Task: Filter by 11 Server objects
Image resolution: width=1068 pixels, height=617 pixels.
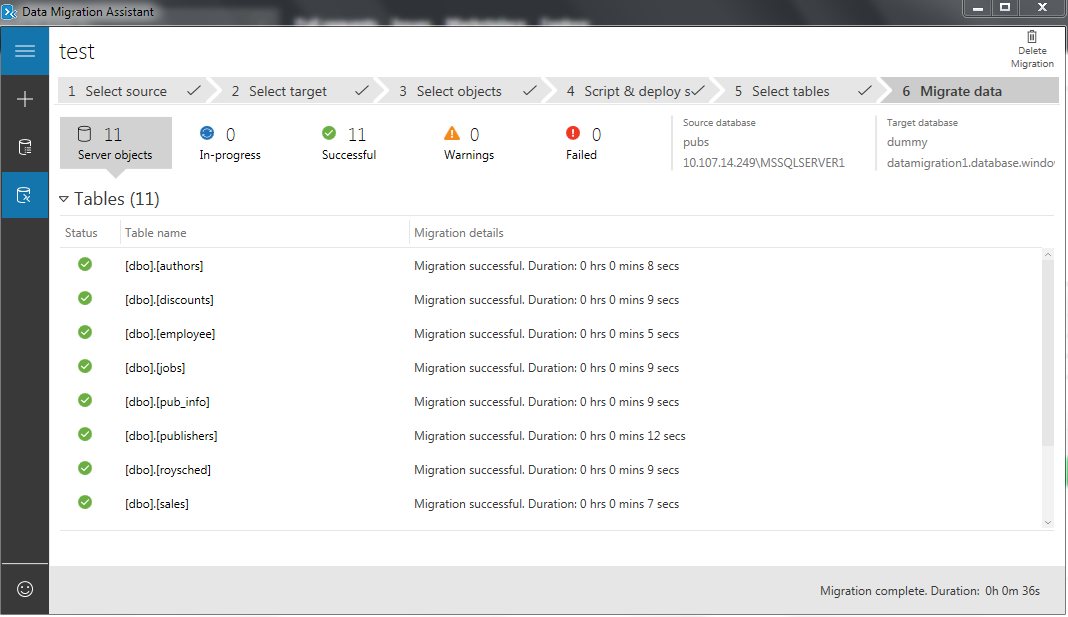Action: [115, 143]
